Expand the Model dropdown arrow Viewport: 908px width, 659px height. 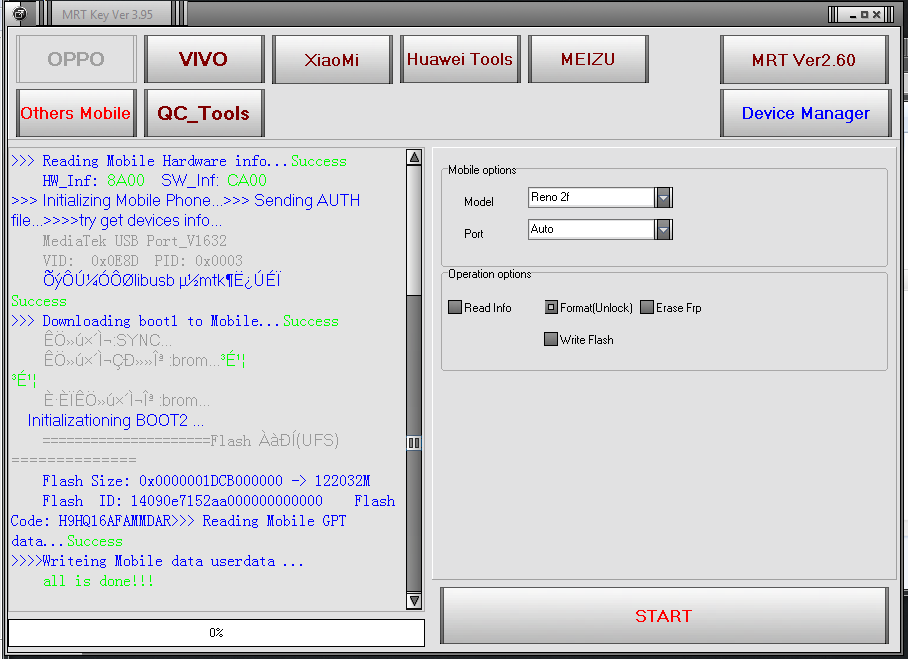[x=664, y=197]
